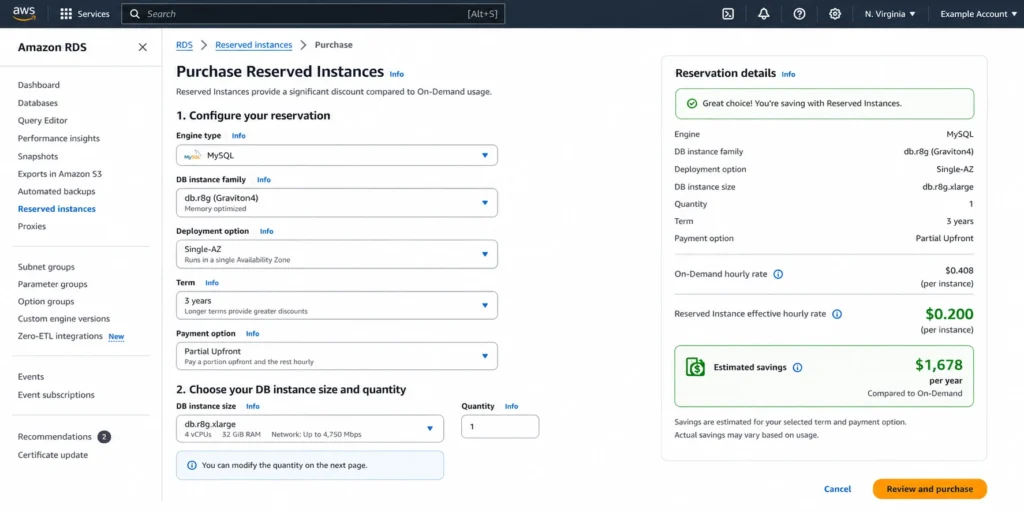Open Recommendations in sidebar
This screenshot has width=1024, height=512.
(54, 437)
